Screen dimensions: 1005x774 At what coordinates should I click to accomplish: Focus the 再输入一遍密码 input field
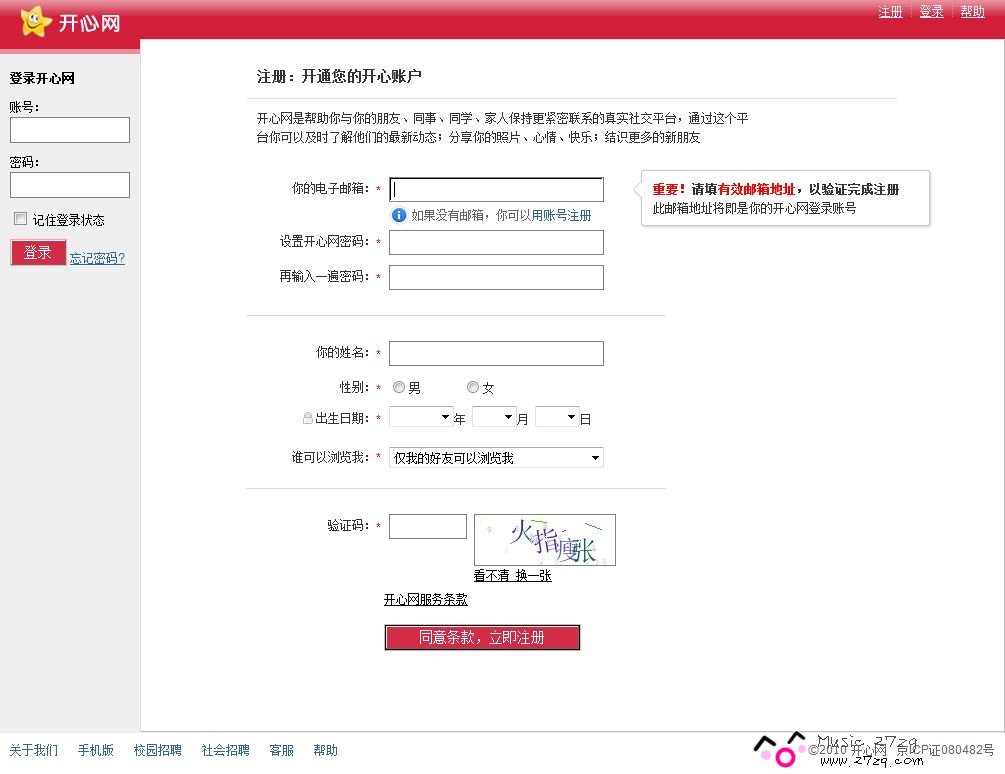(x=496, y=277)
